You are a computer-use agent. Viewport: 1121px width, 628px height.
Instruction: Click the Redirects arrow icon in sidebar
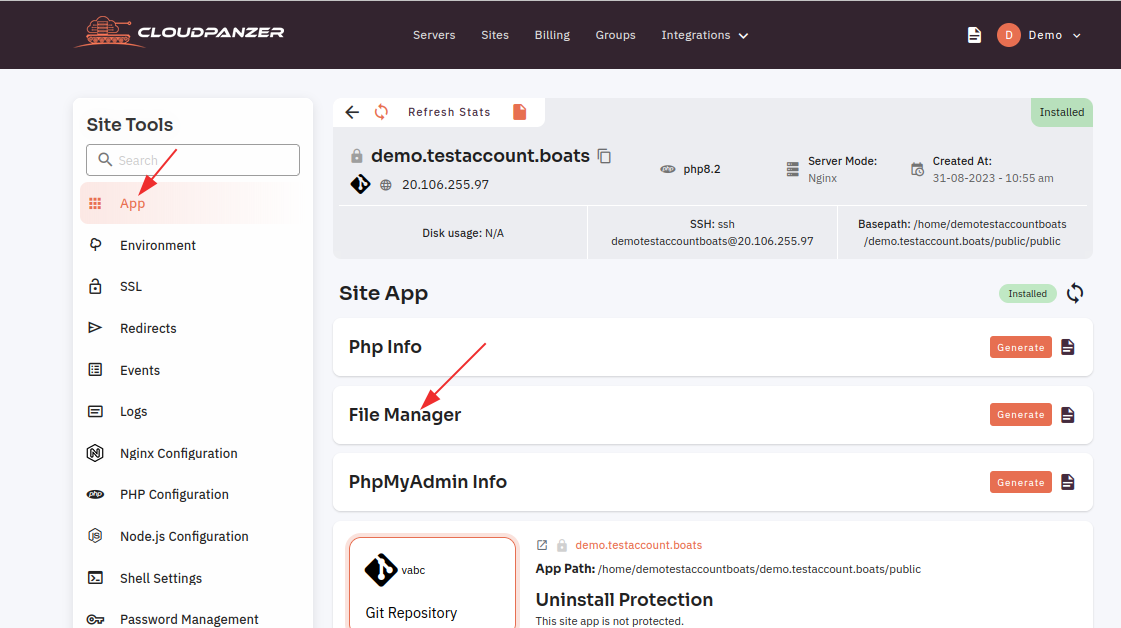click(x=95, y=328)
